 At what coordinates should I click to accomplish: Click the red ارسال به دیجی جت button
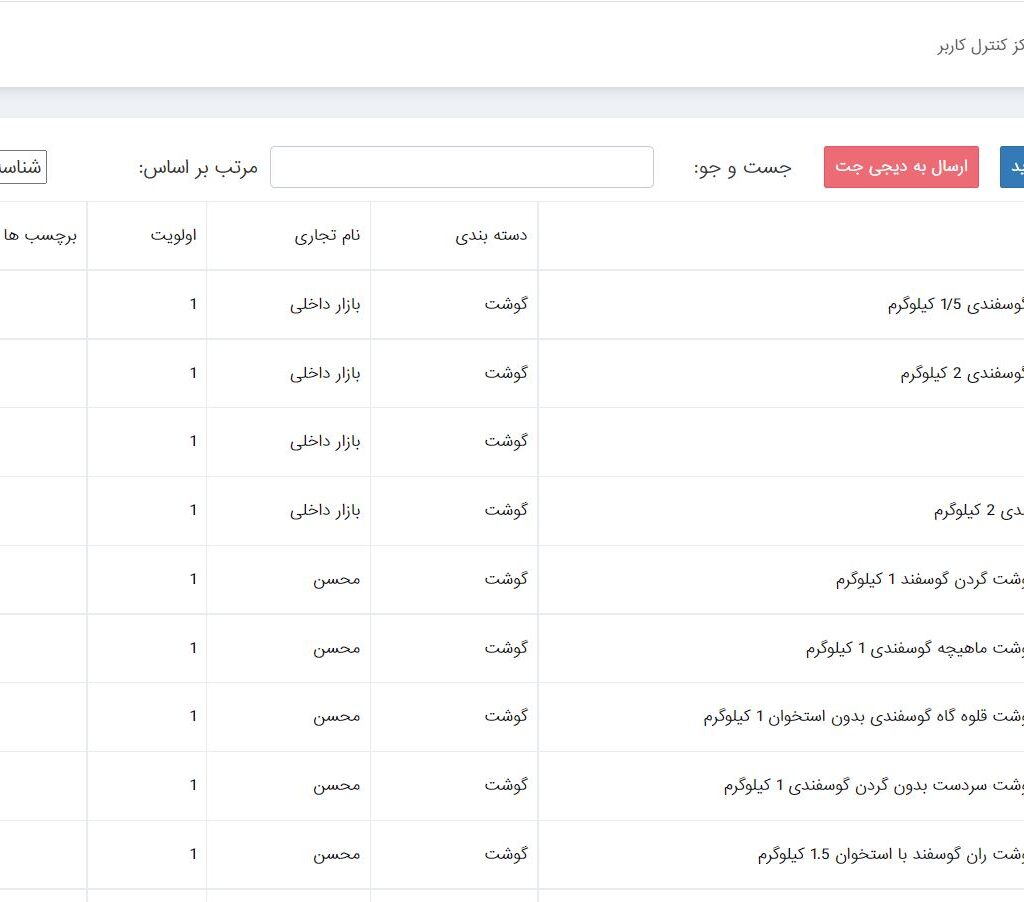click(x=901, y=167)
